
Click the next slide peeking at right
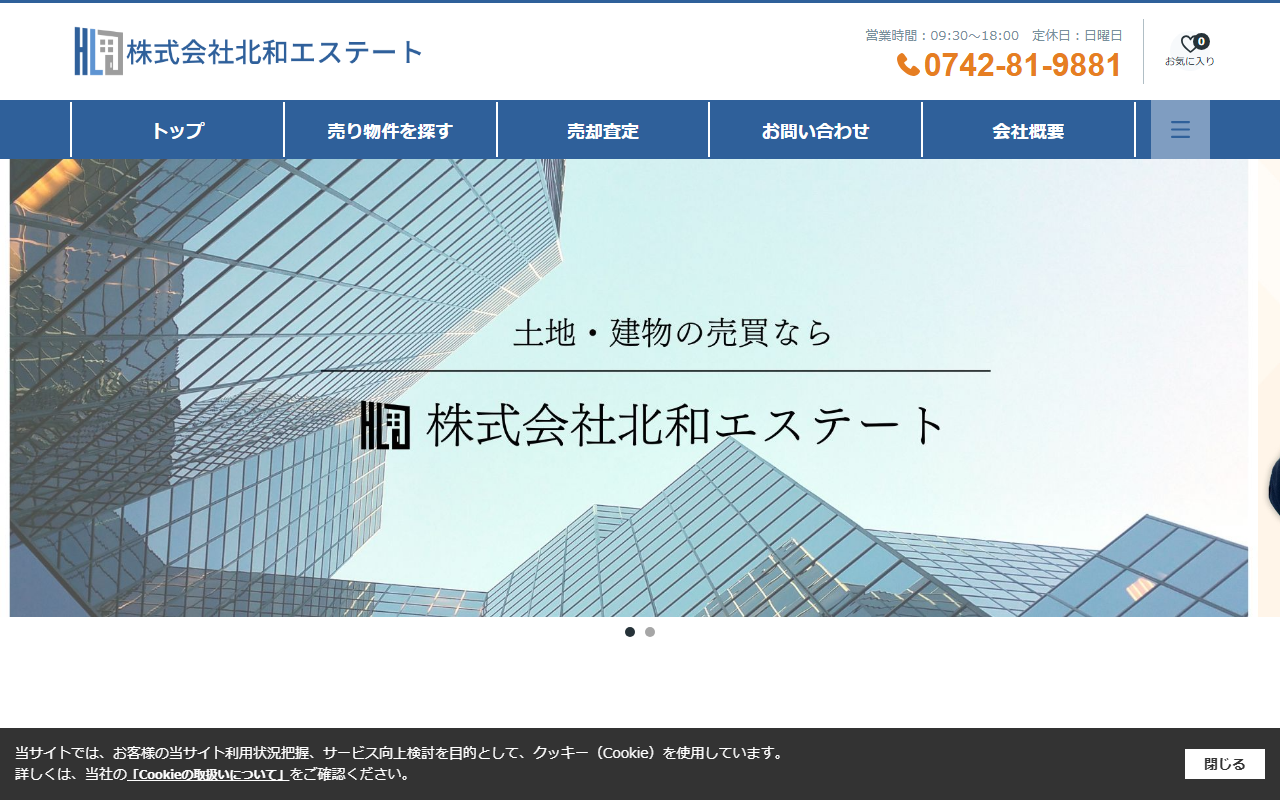click(x=1269, y=388)
